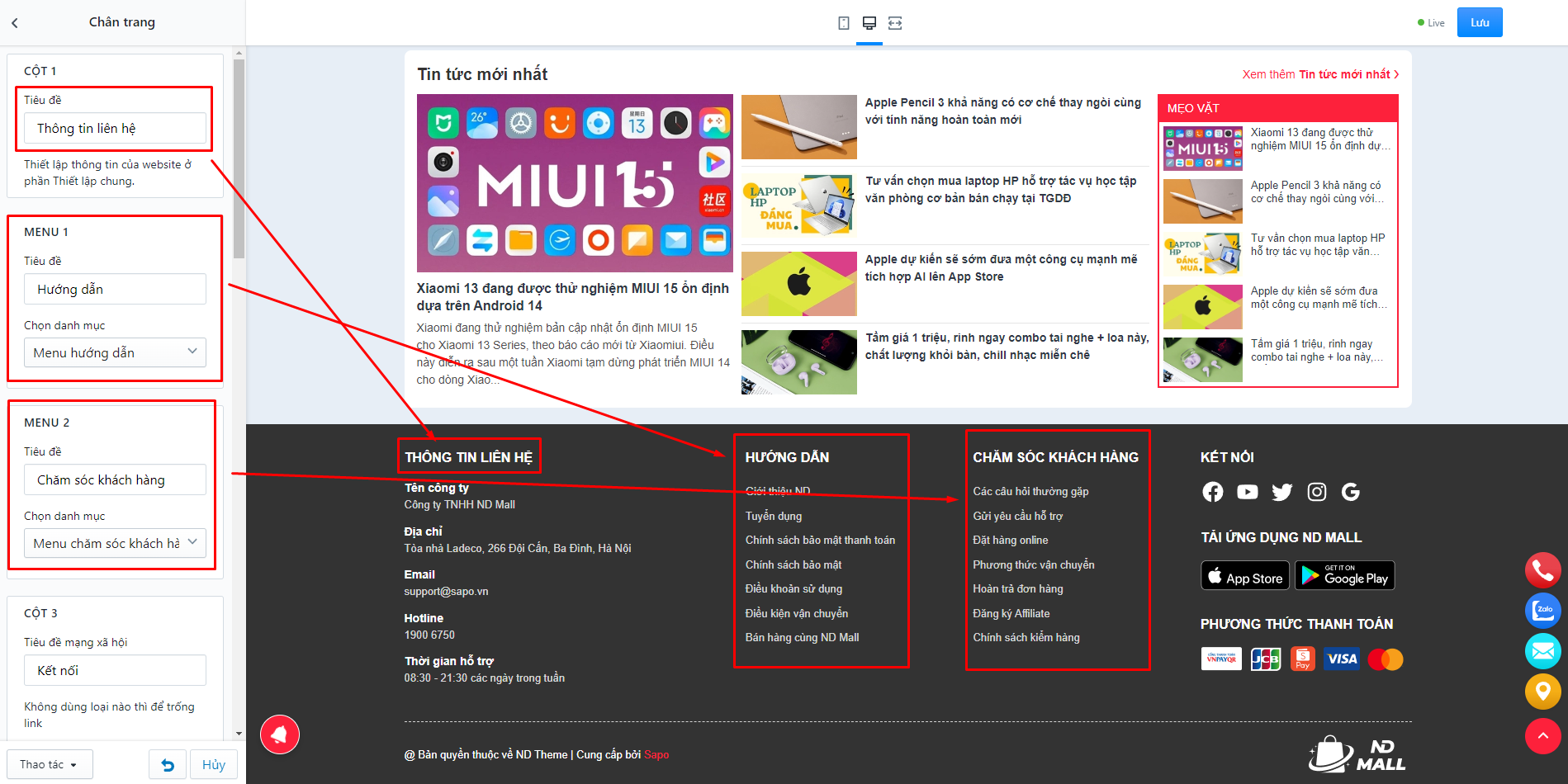Open Bán hàng cùng ND Mall link
The height and width of the screenshot is (784, 1568).
802,637
